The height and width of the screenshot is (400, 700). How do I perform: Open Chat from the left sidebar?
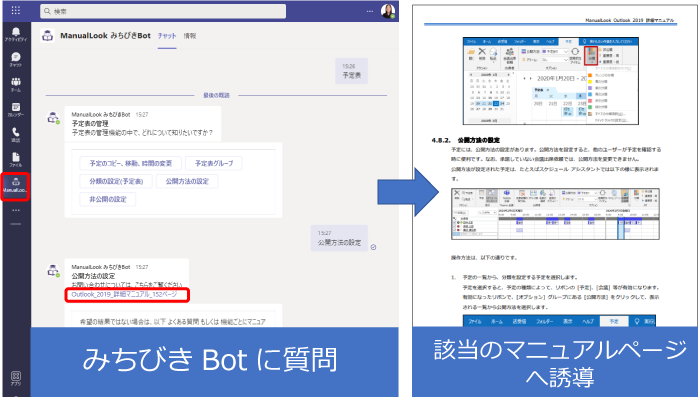(16, 59)
